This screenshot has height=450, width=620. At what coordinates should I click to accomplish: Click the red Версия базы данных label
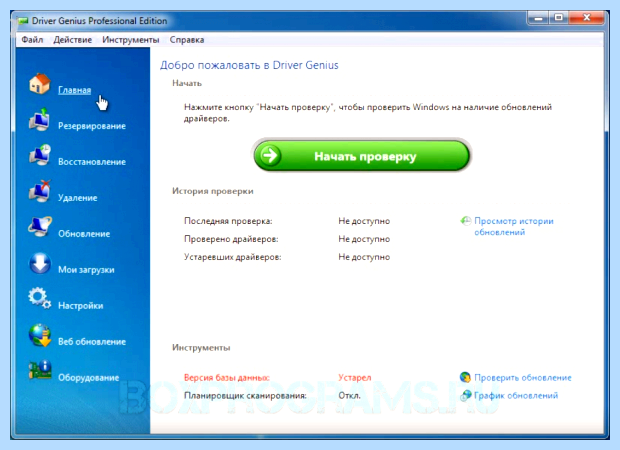(x=227, y=378)
